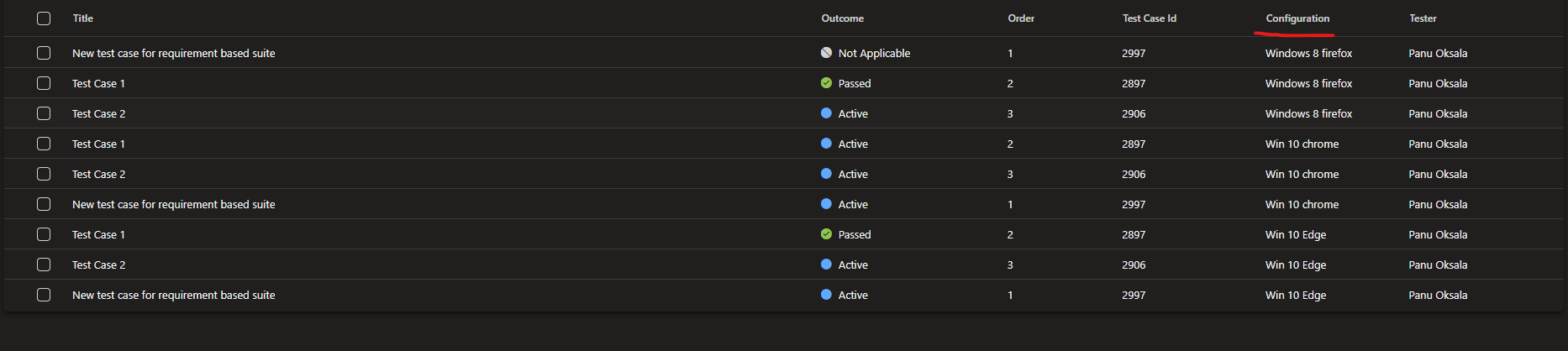Click 'Win 10 Edge' in ID 2997 row
This screenshot has width=1568, height=351.
click(1296, 295)
